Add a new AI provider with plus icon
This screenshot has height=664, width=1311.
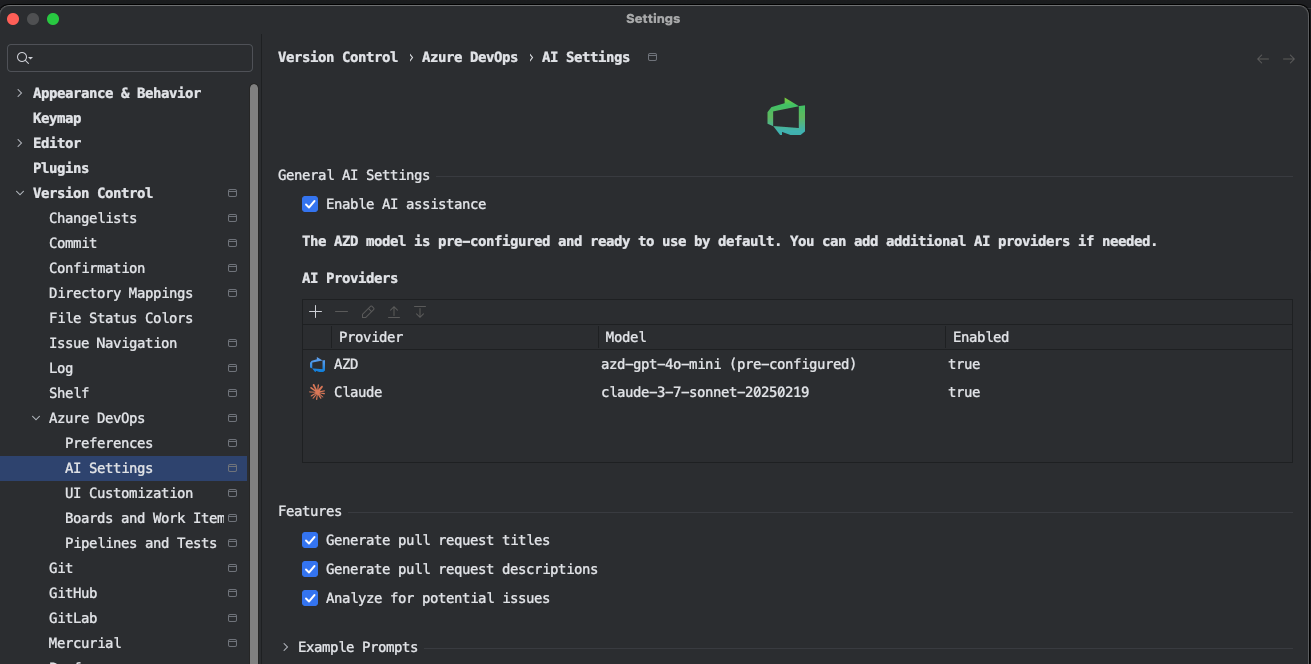tap(316, 312)
